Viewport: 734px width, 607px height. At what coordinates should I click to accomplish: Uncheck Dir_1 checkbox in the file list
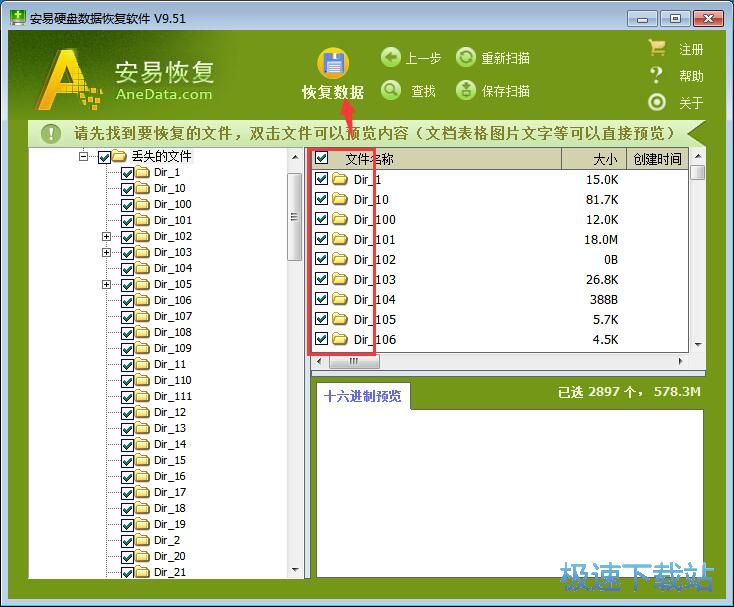point(322,179)
